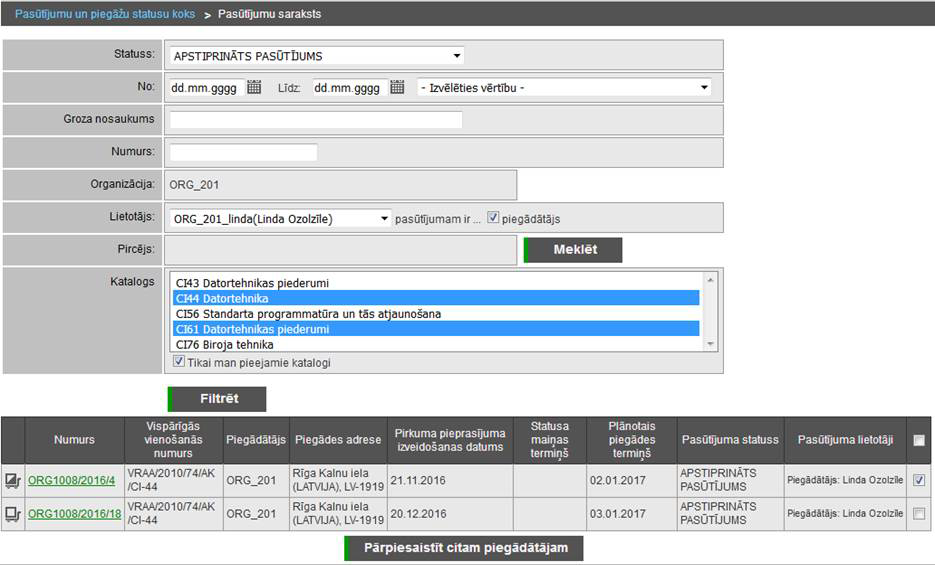Go to Pasūtījumu un piegāžu statusu koks

click(x=105, y=15)
